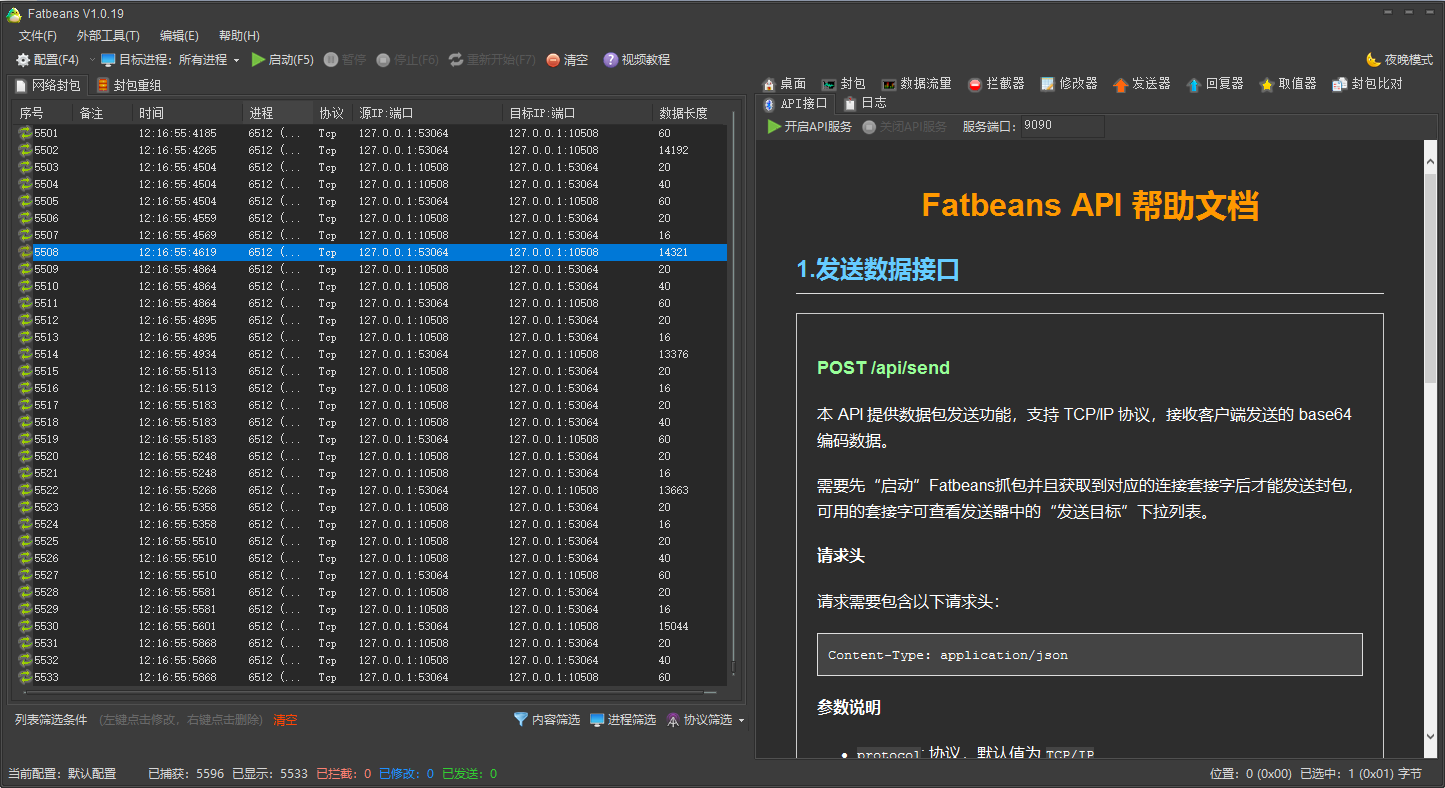Open the 修改器 (Modifier) panel
1445x788 pixels.
[1068, 83]
